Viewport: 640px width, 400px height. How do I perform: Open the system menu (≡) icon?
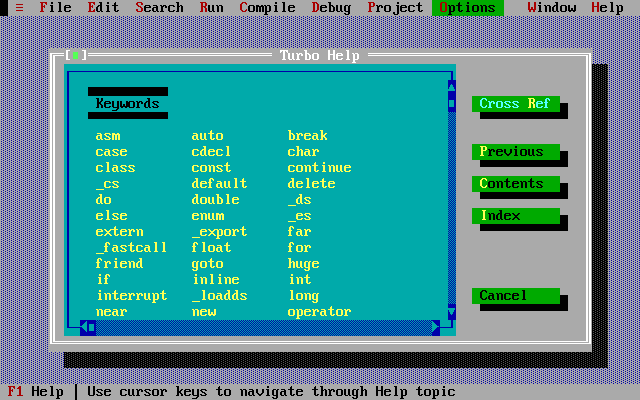[19, 8]
